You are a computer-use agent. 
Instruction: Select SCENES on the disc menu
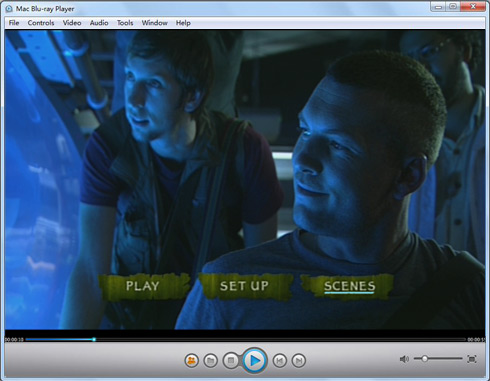click(349, 286)
